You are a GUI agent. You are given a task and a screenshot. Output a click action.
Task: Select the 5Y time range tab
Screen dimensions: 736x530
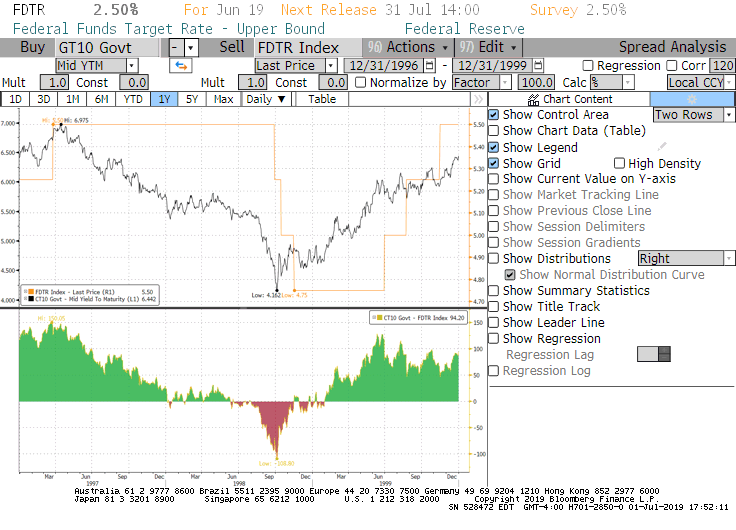pyautogui.click(x=192, y=99)
